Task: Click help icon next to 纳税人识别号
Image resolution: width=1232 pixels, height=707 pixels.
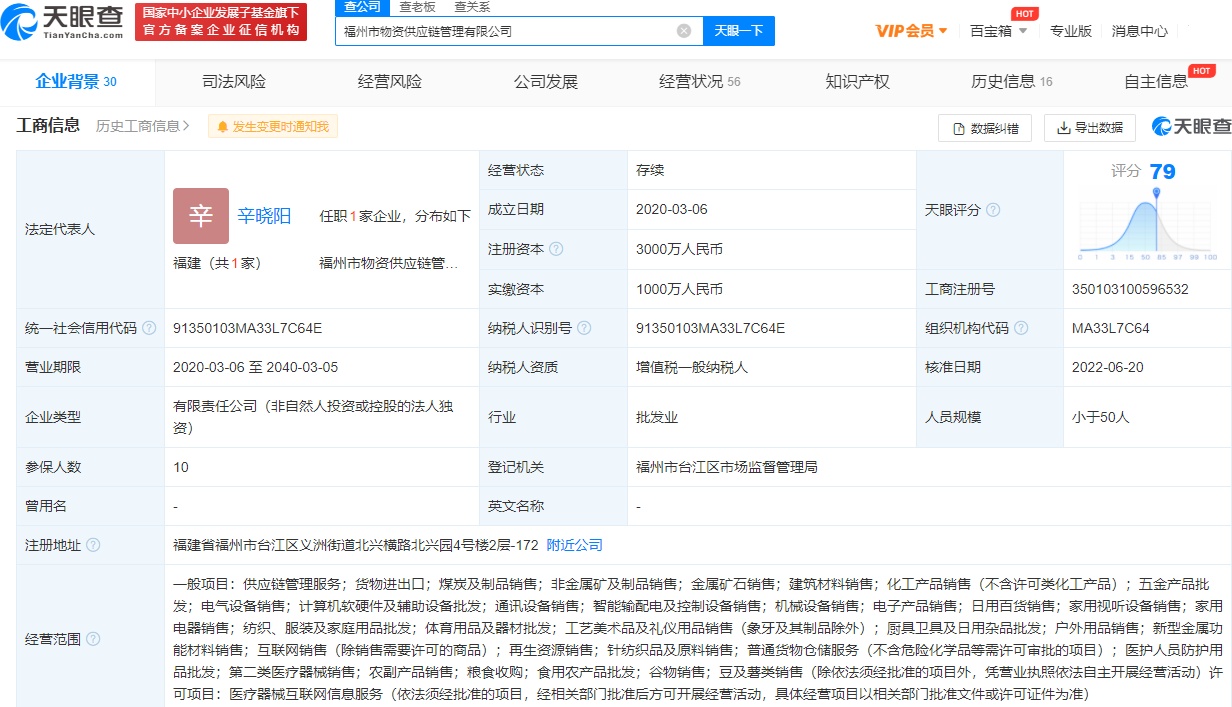Action: [x=584, y=328]
